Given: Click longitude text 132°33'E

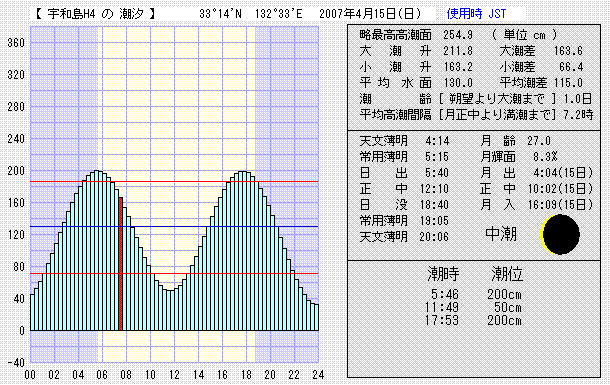Looking at the screenshot, I should point(279,14).
